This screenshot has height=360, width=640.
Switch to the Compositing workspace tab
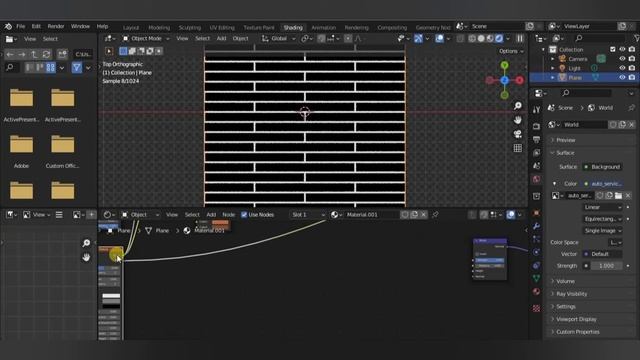tap(392, 28)
